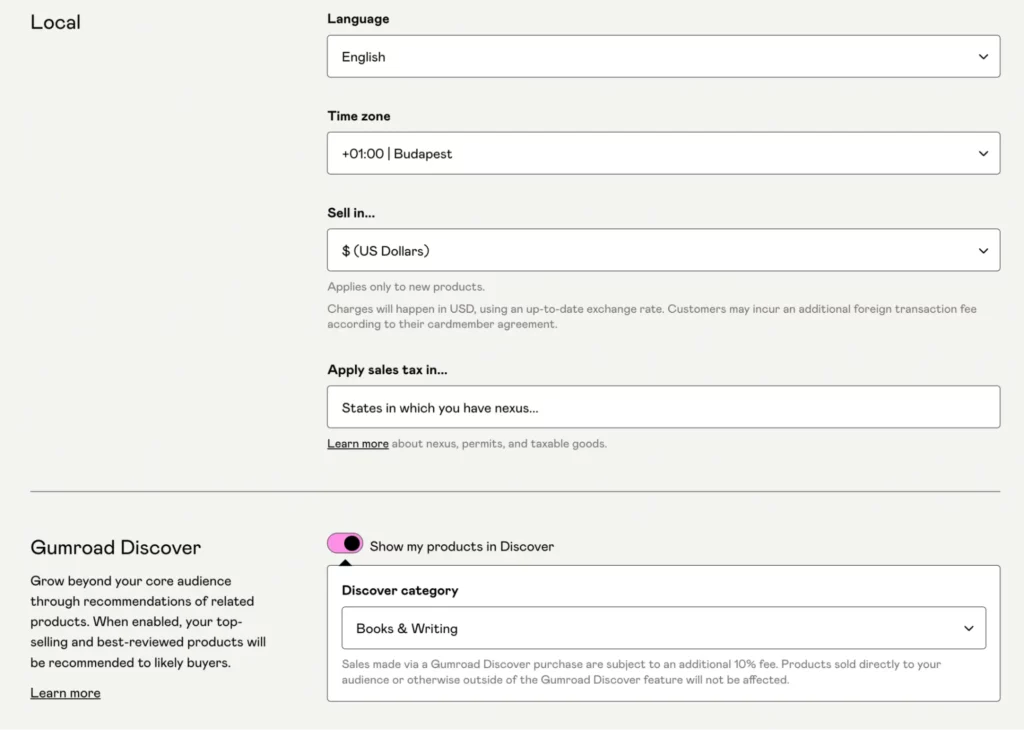Click the Language dropdown chevron
The height and width of the screenshot is (730, 1024).
tap(983, 56)
